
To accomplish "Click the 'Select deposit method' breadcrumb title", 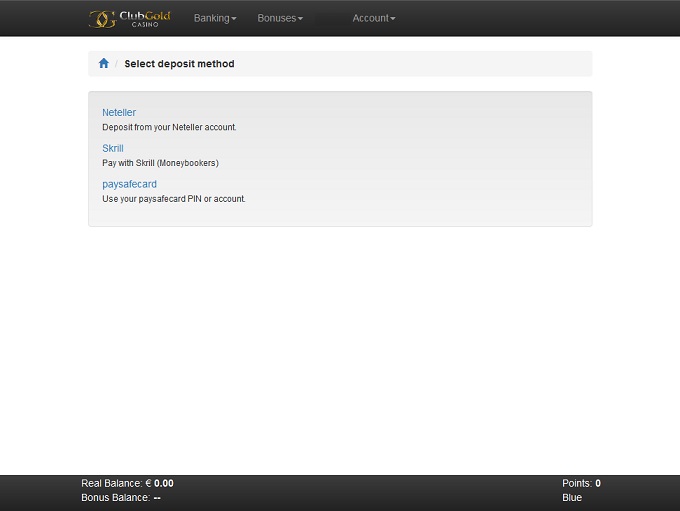I will click(x=179, y=64).
